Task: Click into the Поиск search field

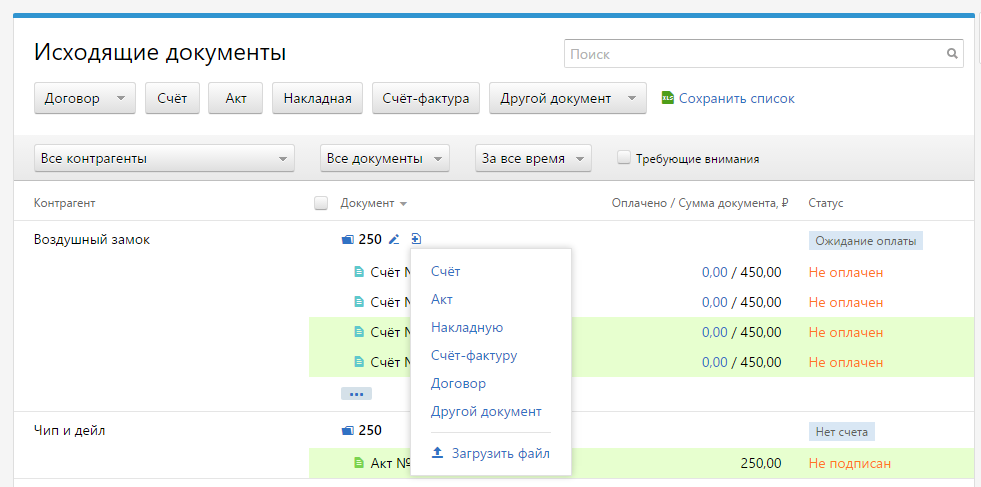Action: [x=764, y=54]
